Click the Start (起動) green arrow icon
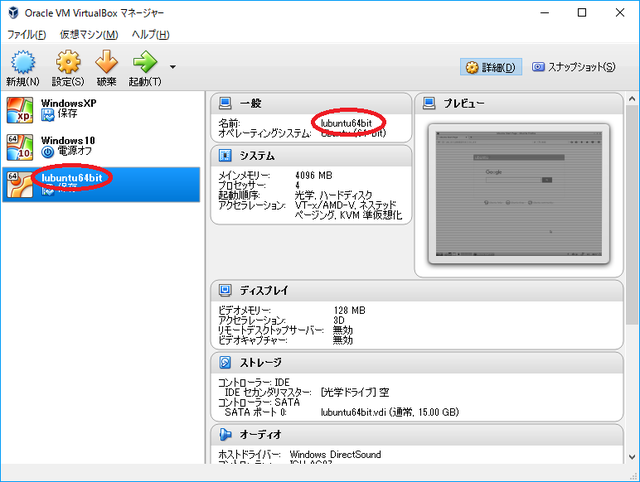This screenshot has width=640, height=482. tap(145, 62)
